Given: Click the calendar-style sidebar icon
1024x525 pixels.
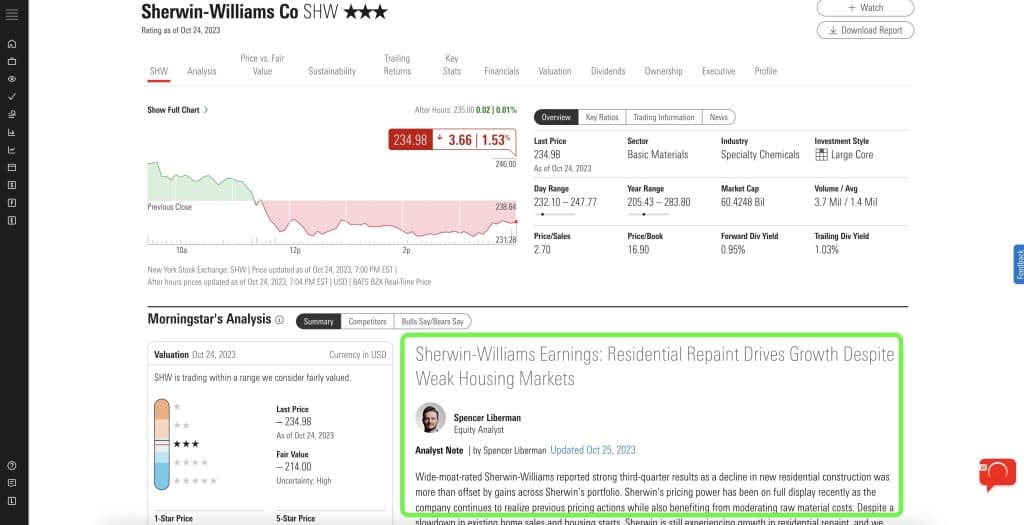Looking at the screenshot, I should click(x=12, y=167).
